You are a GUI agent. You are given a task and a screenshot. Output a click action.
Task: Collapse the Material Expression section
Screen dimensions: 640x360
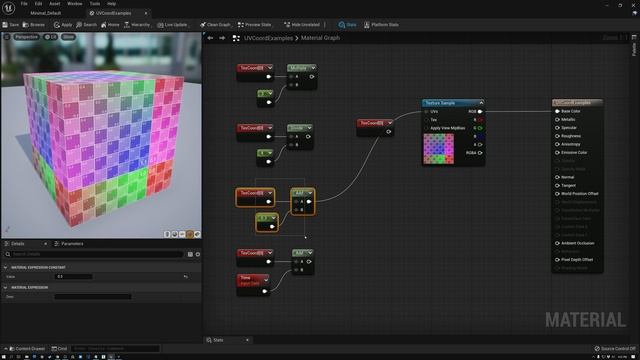(5, 287)
